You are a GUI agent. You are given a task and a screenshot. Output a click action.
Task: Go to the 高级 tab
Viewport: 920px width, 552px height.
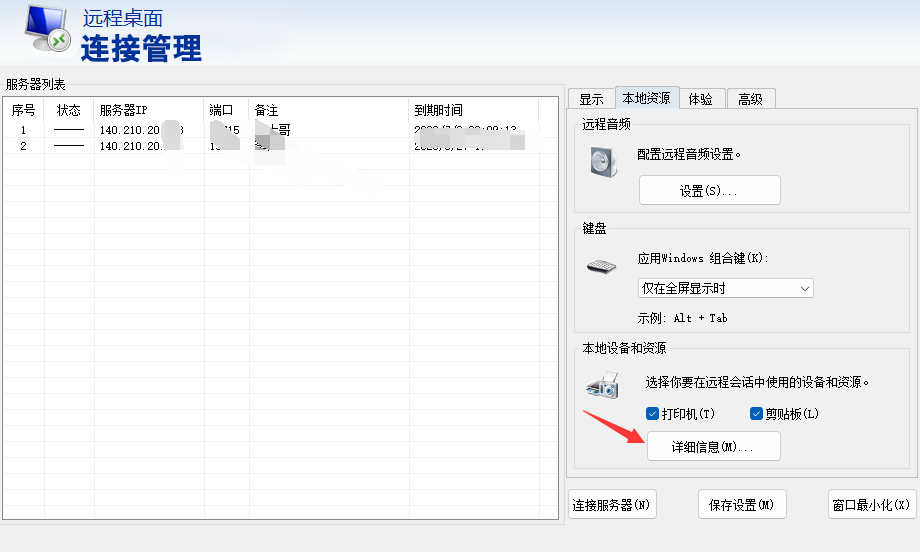coord(751,99)
